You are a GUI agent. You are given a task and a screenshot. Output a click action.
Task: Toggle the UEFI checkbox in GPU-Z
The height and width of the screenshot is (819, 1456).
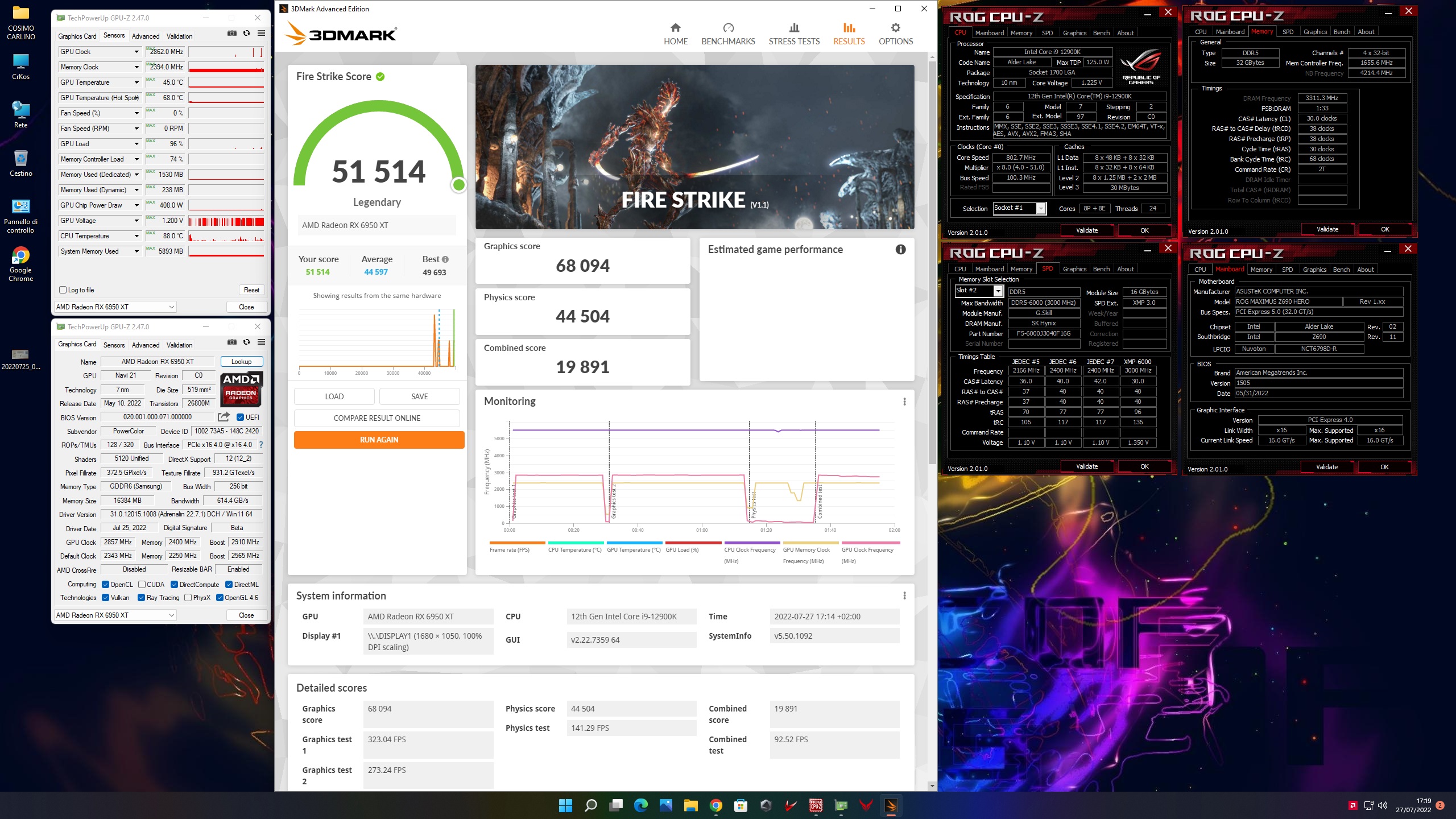click(240, 417)
